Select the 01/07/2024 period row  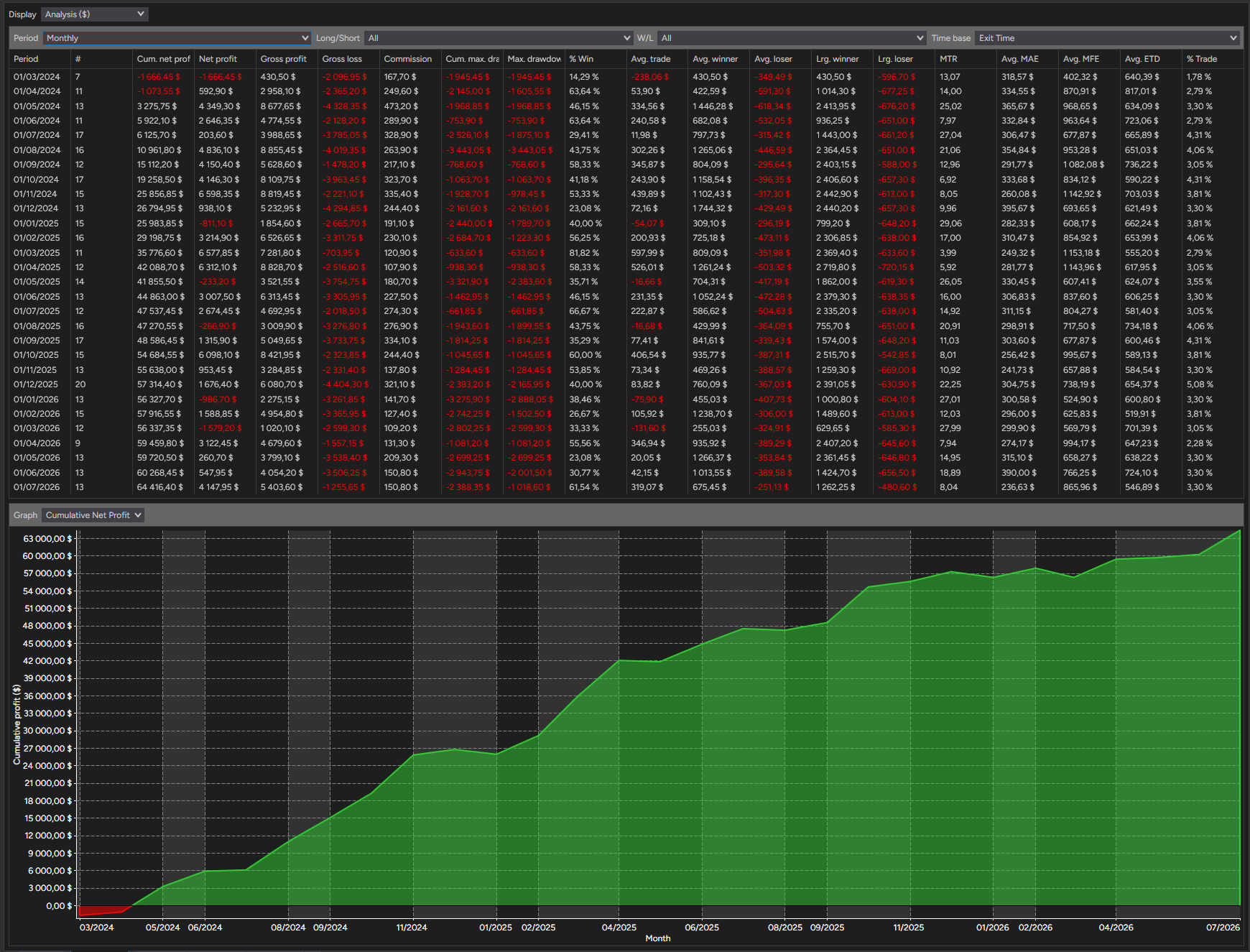pos(626,135)
